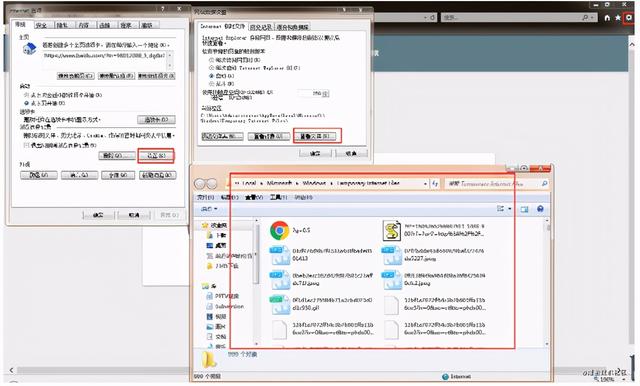Open the Tools menu in Explorer

(278, 197)
